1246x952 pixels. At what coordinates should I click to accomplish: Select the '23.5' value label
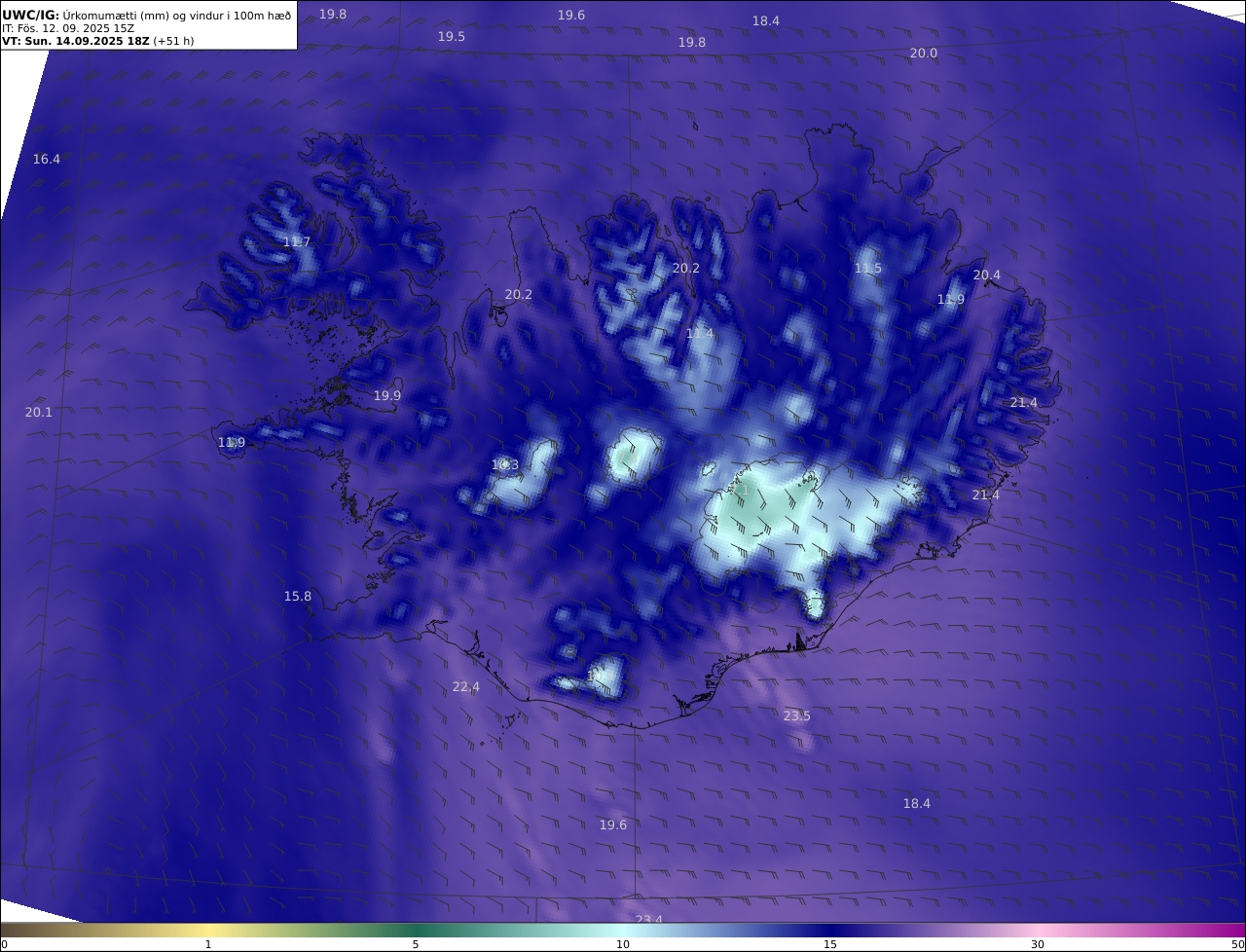pos(796,715)
